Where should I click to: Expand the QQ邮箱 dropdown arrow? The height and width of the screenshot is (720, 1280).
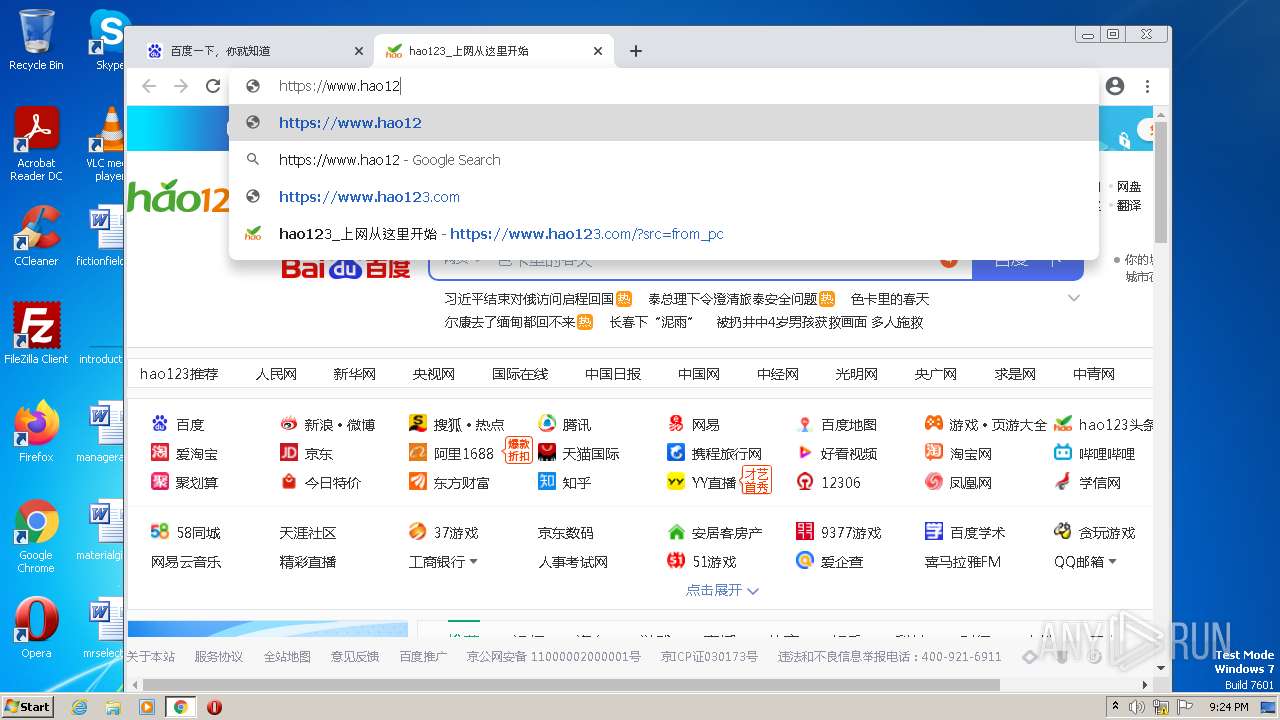coord(1112,562)
